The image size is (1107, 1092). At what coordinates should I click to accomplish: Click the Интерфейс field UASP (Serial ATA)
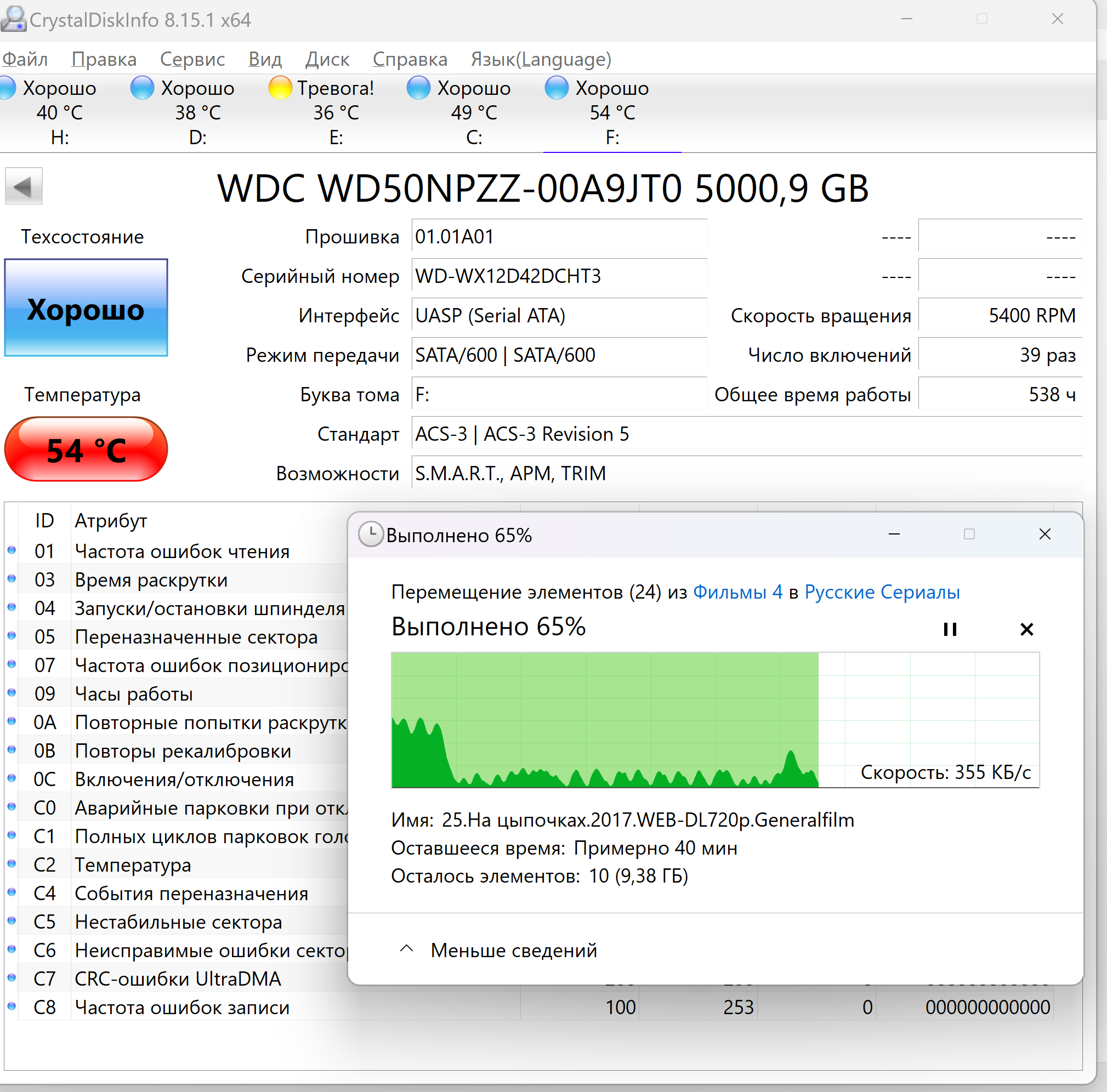559,315
